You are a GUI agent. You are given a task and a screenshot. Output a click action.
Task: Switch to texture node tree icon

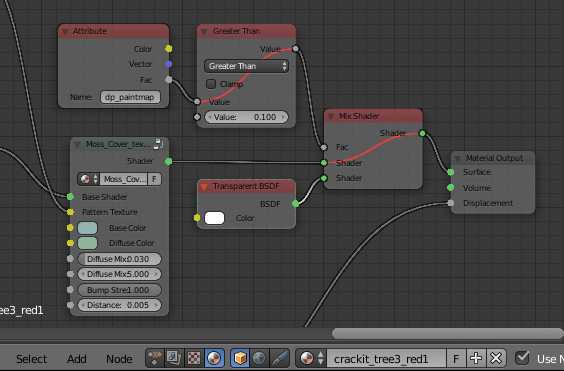pyautogui.click(x=194, y=358)
